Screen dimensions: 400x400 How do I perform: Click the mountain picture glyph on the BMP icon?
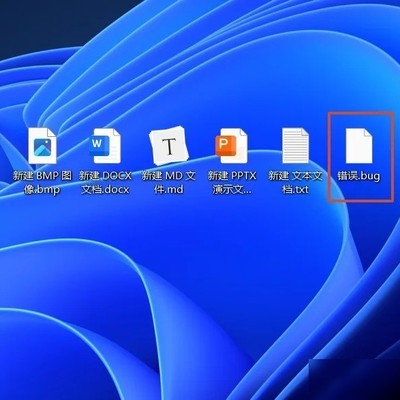pos(42,147)
